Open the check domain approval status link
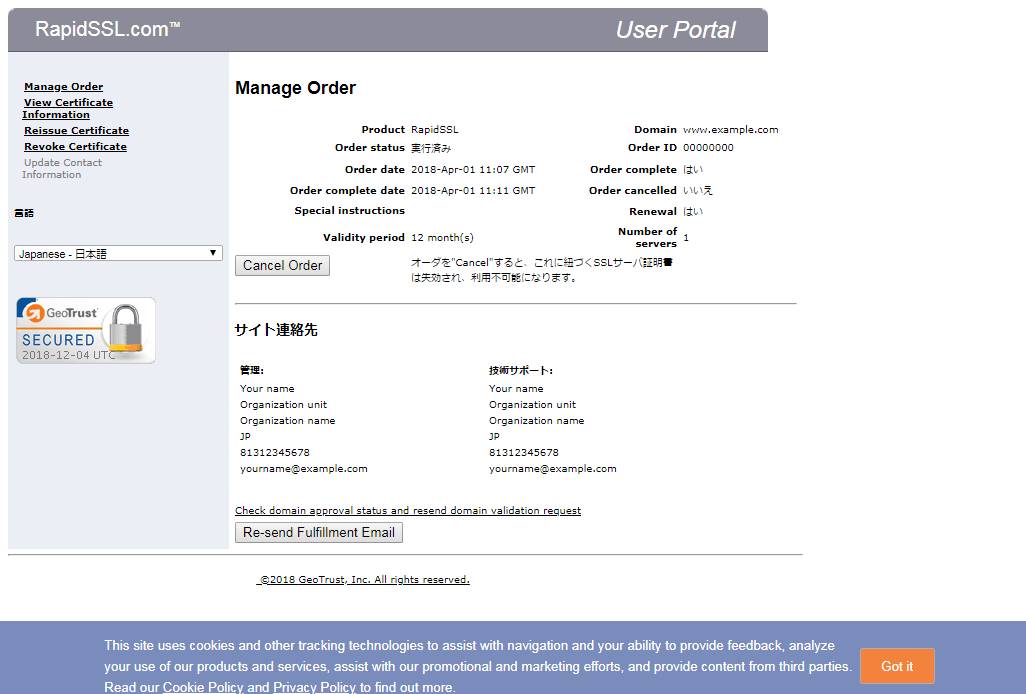The height and width of the screenshot is (694, 1026). 408,510
